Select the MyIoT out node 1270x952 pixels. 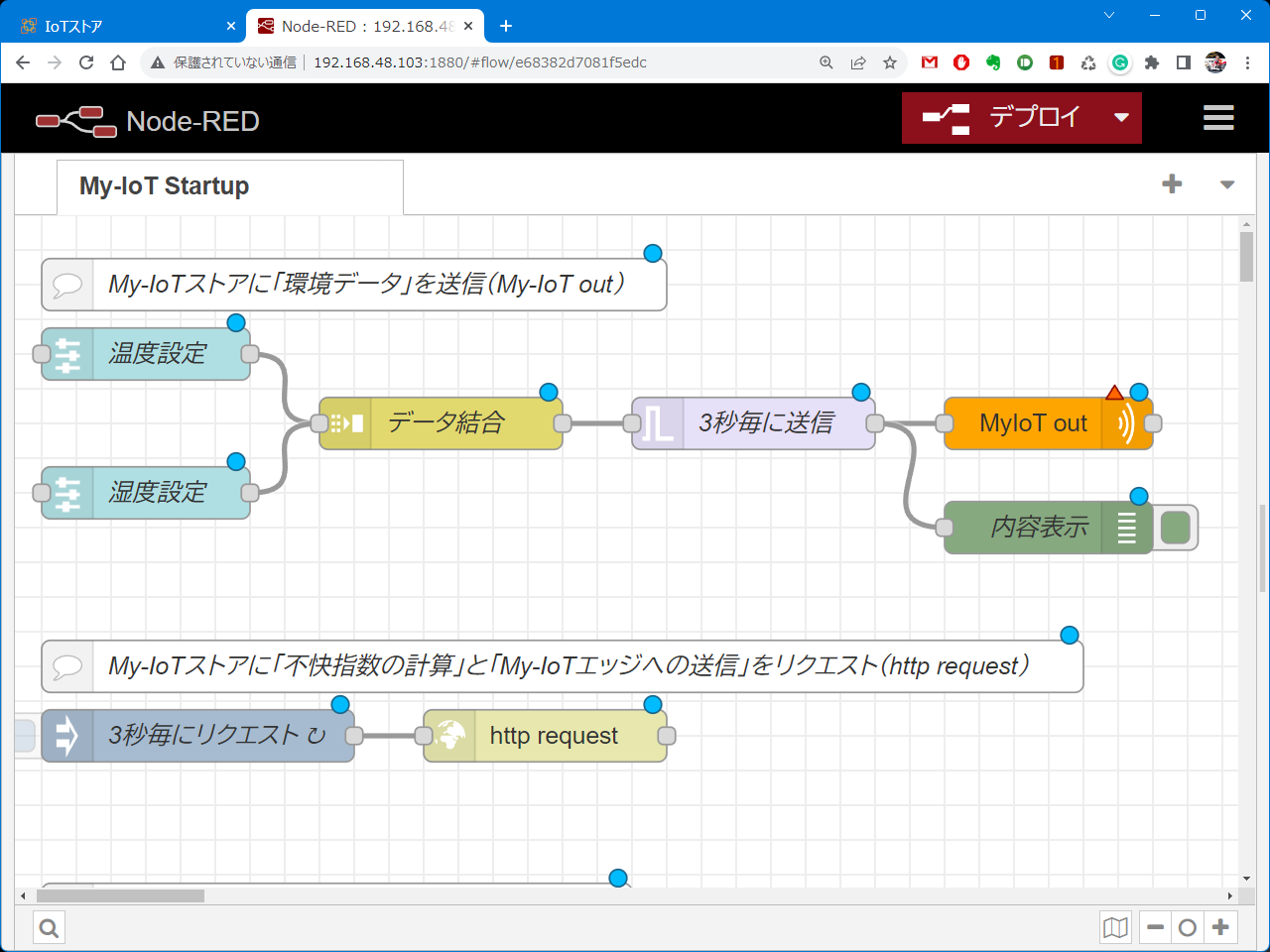[1048, 423]
